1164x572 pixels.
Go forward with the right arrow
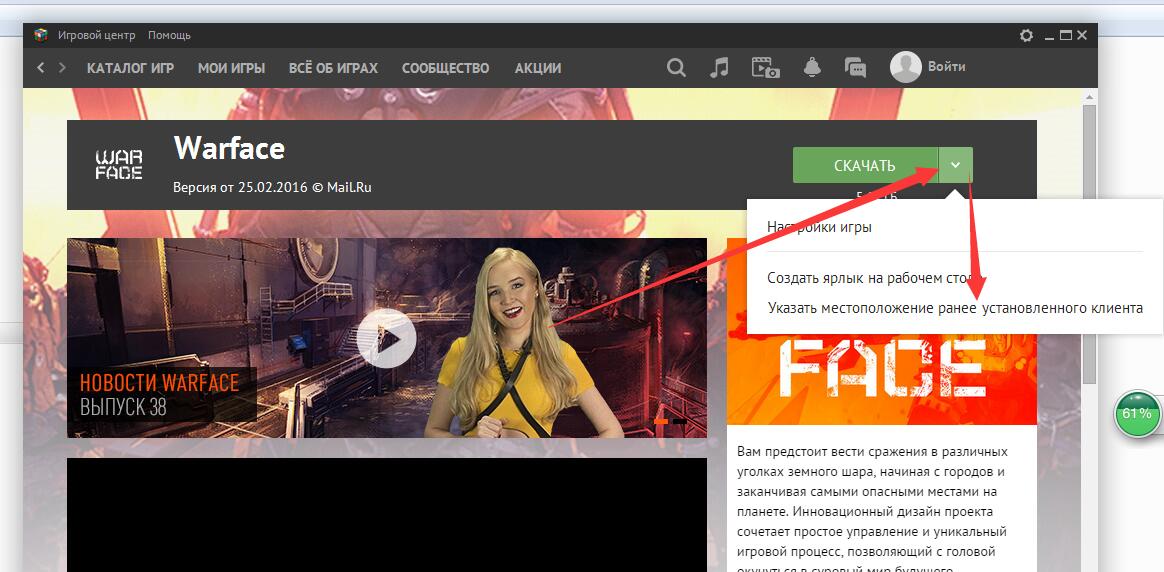click(62, 68)
